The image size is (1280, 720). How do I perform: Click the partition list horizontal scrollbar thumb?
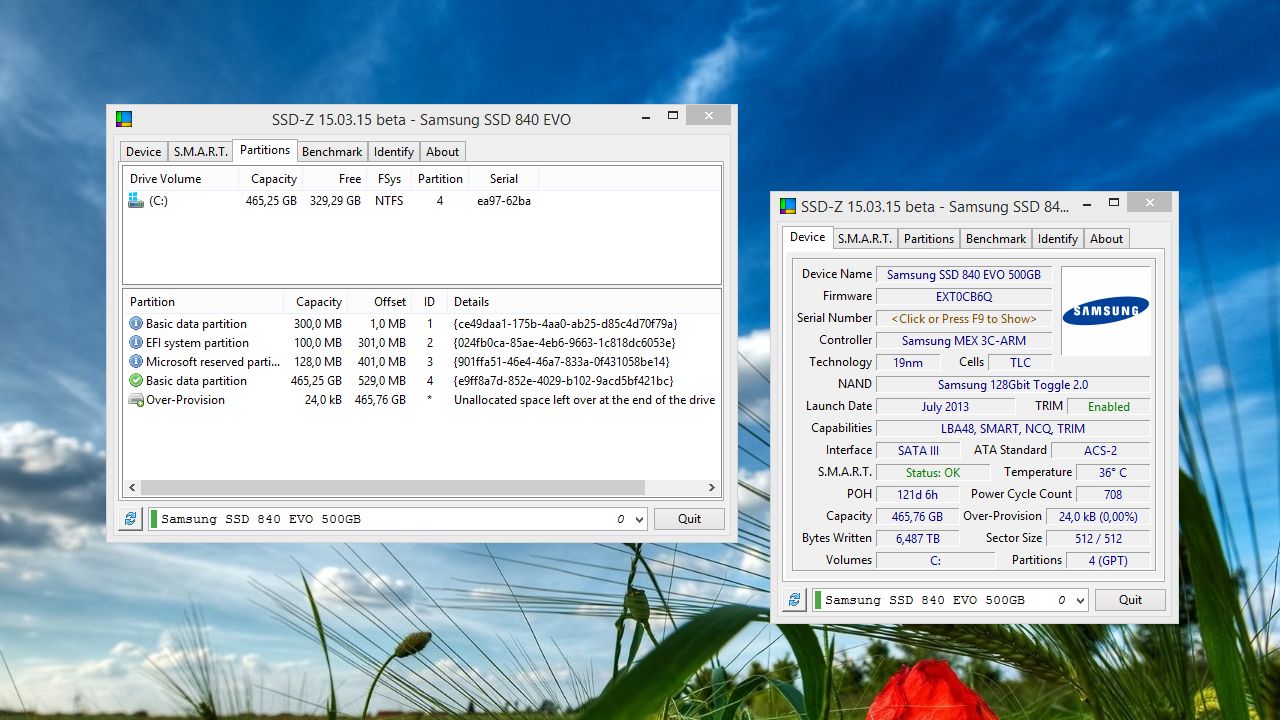[x=393, y=488]
